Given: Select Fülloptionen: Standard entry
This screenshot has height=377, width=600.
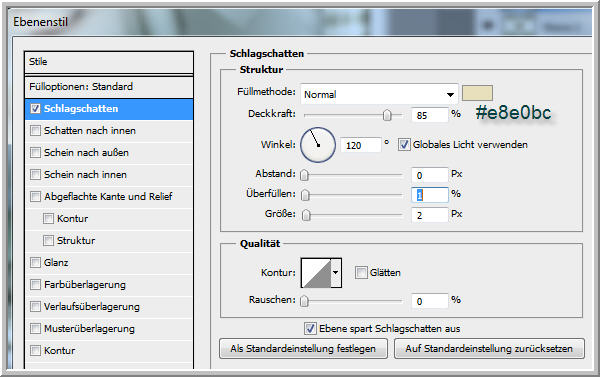Looking at the screenshot, I should tap(109, 87).
